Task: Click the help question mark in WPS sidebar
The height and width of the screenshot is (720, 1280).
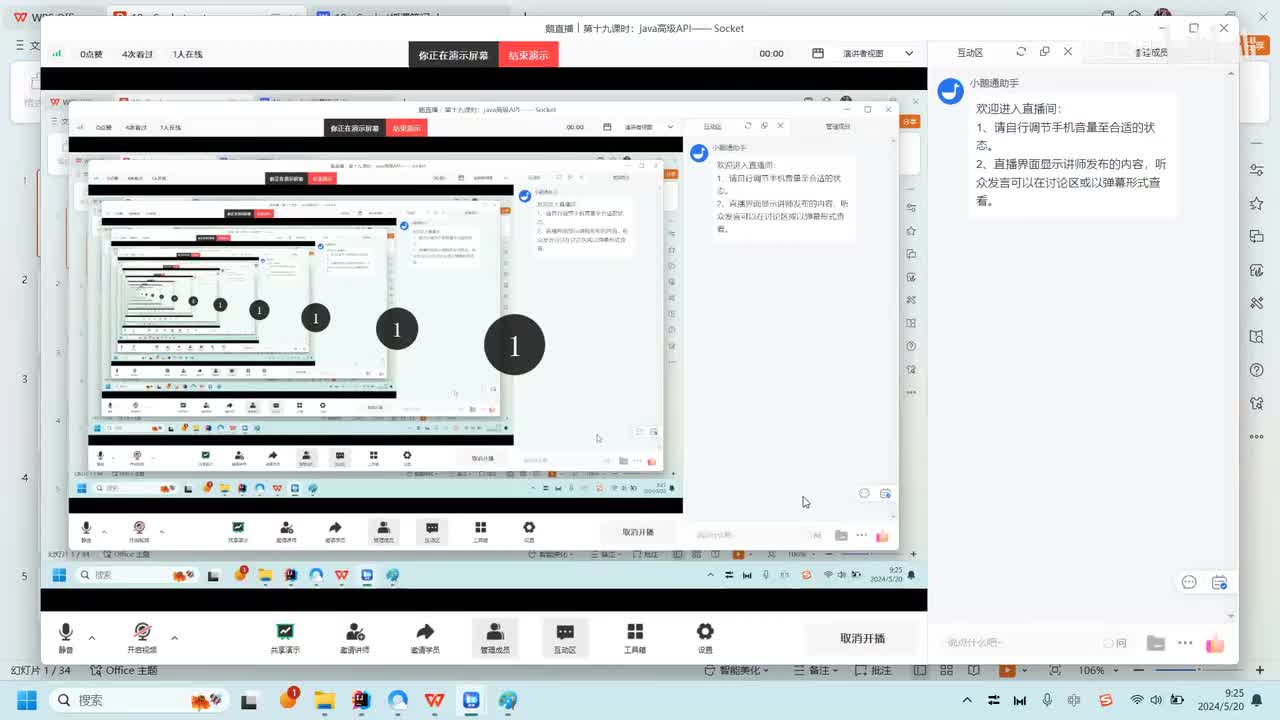Action: point(1257,370)
